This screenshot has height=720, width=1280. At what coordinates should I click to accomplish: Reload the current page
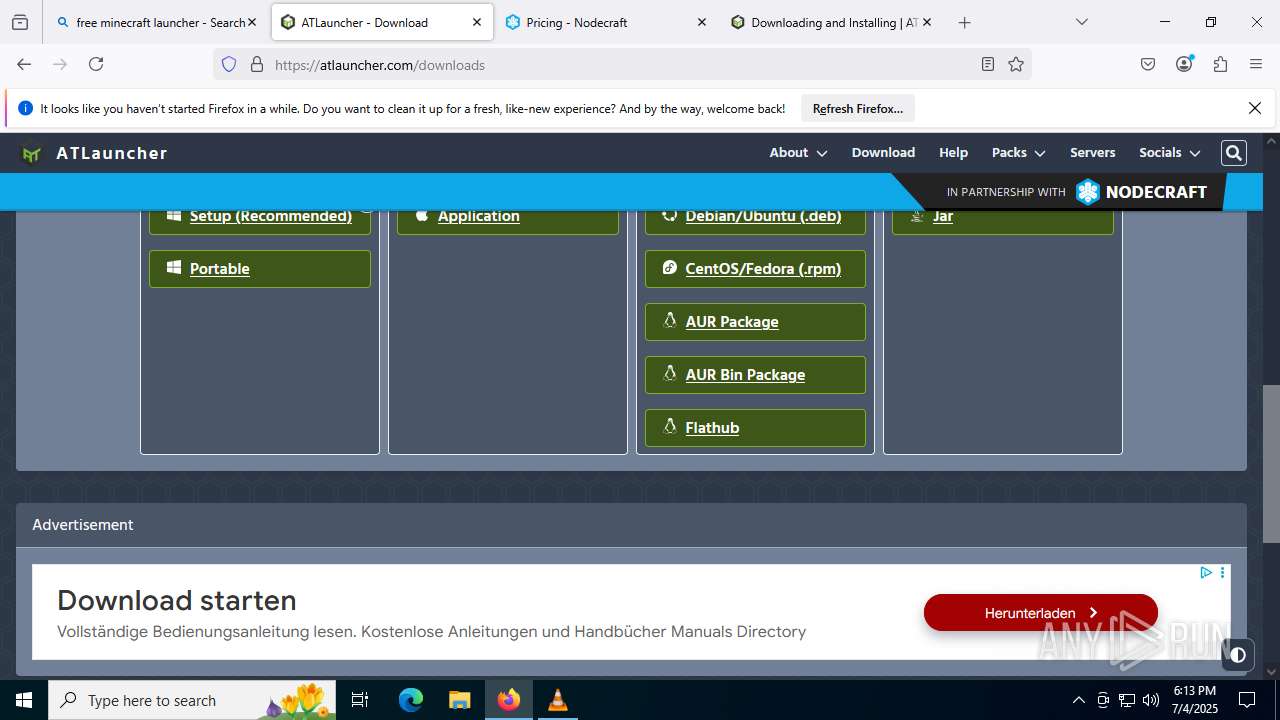(x=96, y=64)
